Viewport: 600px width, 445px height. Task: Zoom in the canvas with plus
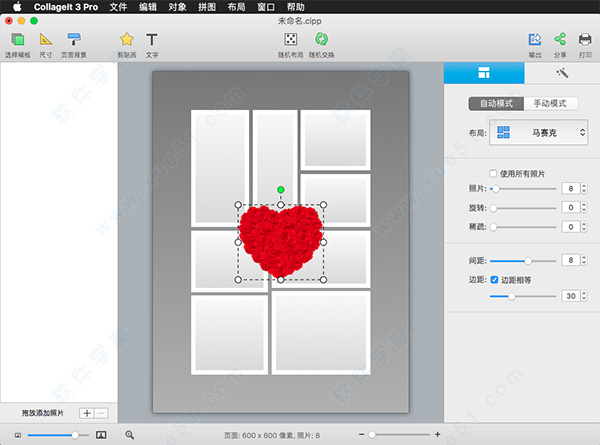point(437,434)
